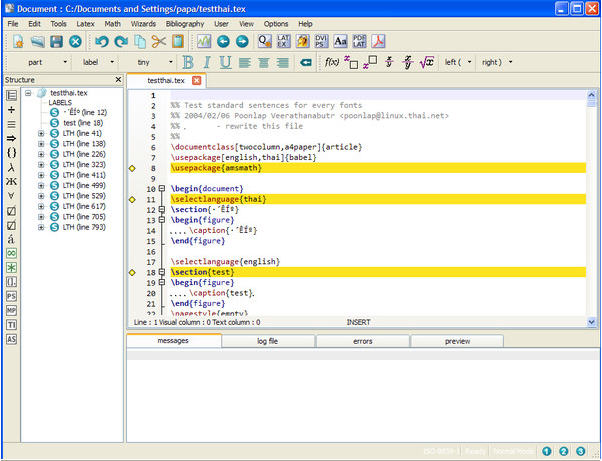The width and height of the screenshot is (602, 461).
Task: Expand LTH (line 41) tree node
Action: [x=41, y=133]
